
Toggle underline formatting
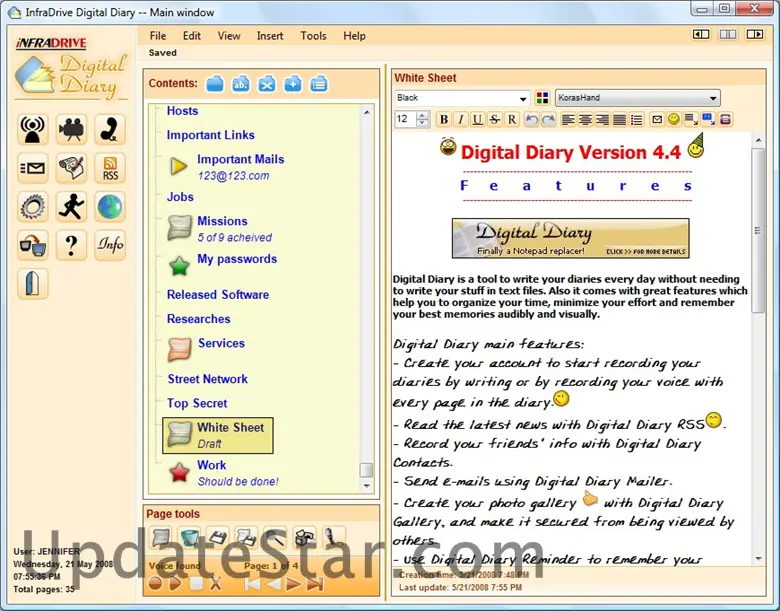pos(478,119)
